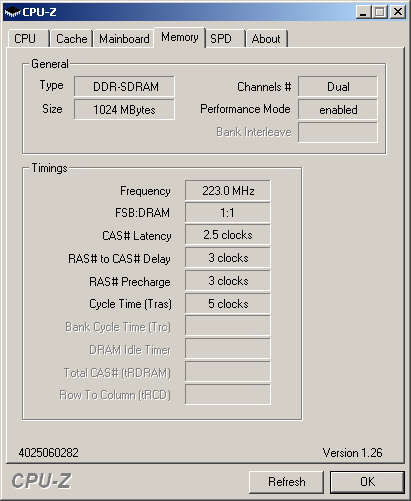411x501 pixels.
Task: Click the FSB:DRAM label
Action: (x=142, y=213)
